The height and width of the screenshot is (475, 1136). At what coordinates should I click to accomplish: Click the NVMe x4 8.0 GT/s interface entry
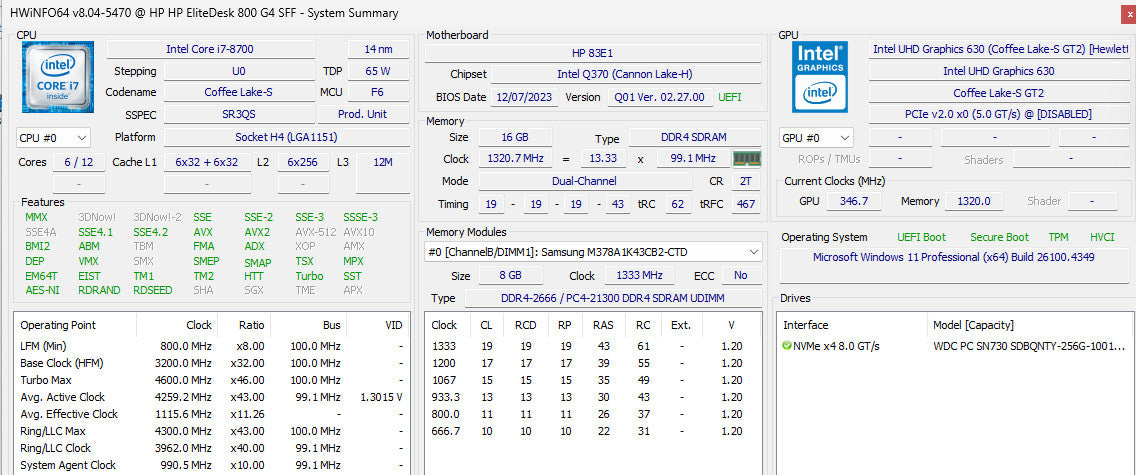[836, 346]
